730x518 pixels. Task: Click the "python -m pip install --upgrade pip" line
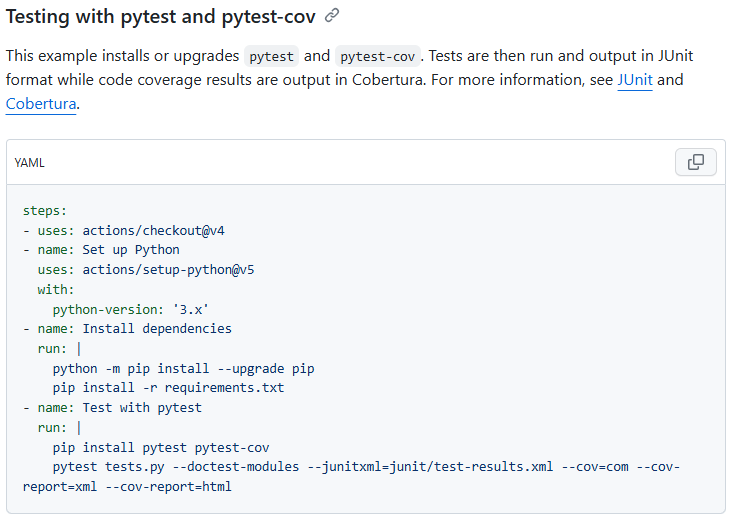(x=183, y=369)
